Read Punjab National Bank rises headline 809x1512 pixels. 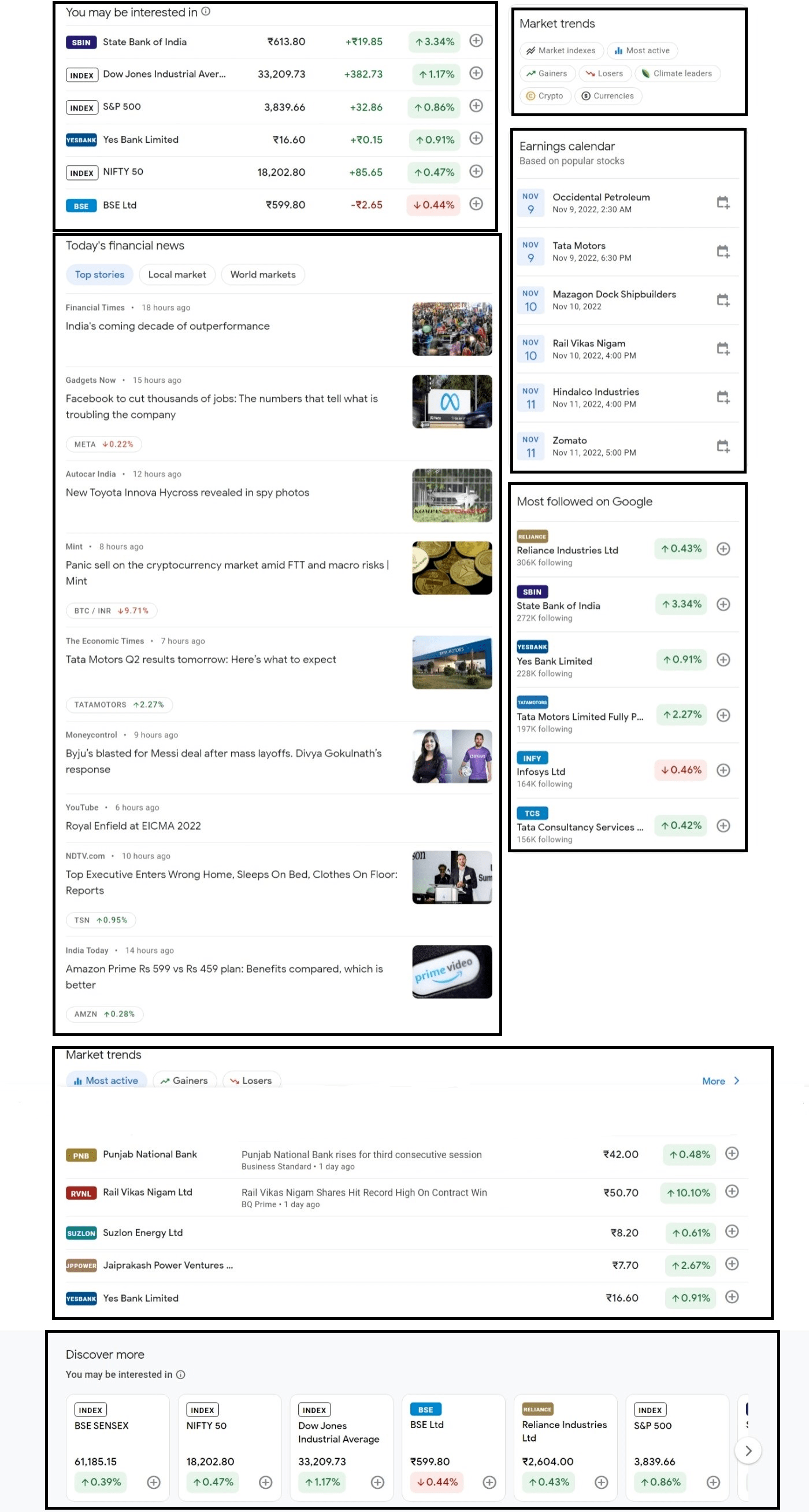361,1155
